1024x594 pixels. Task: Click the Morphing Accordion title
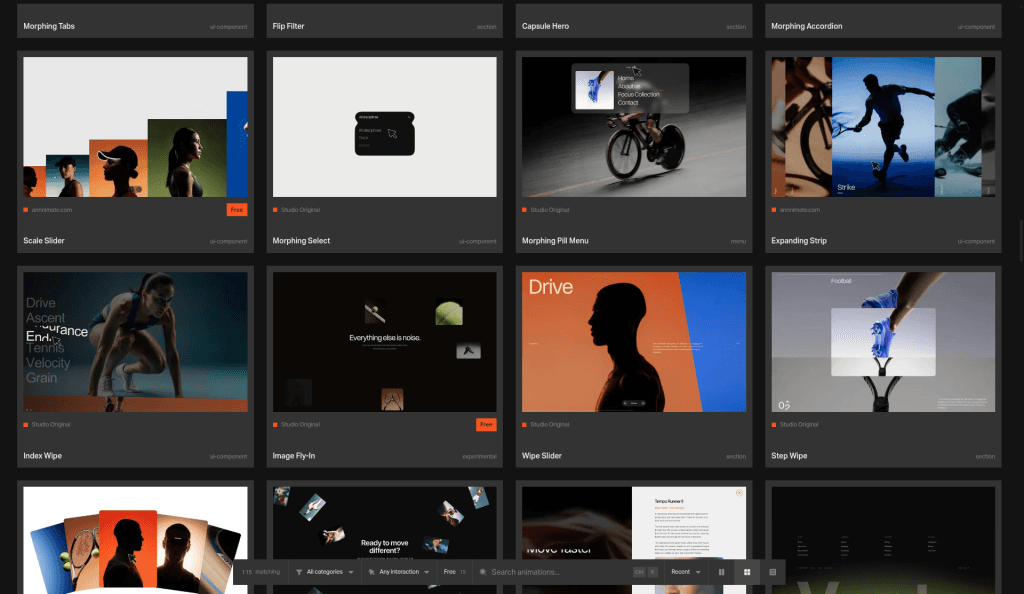coord(807,26)
